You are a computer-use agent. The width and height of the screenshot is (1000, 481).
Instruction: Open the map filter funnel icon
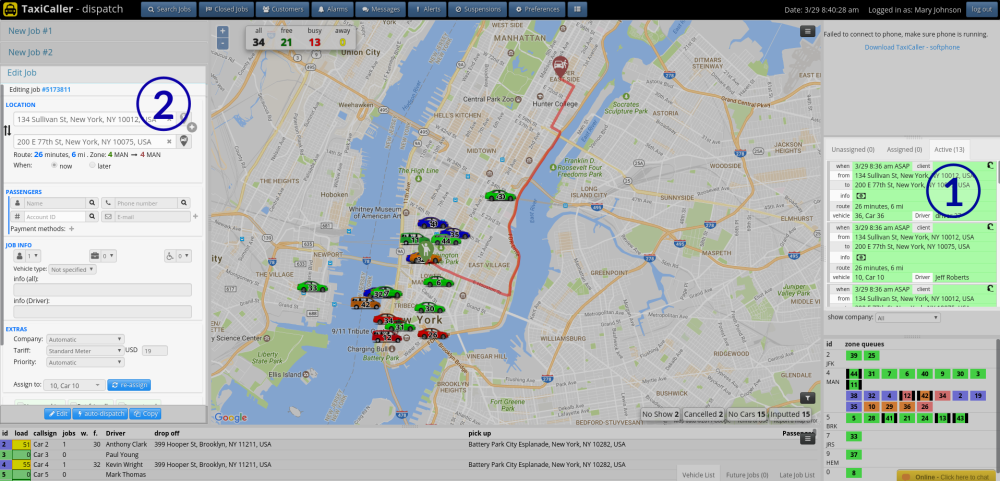pos(807,397)
